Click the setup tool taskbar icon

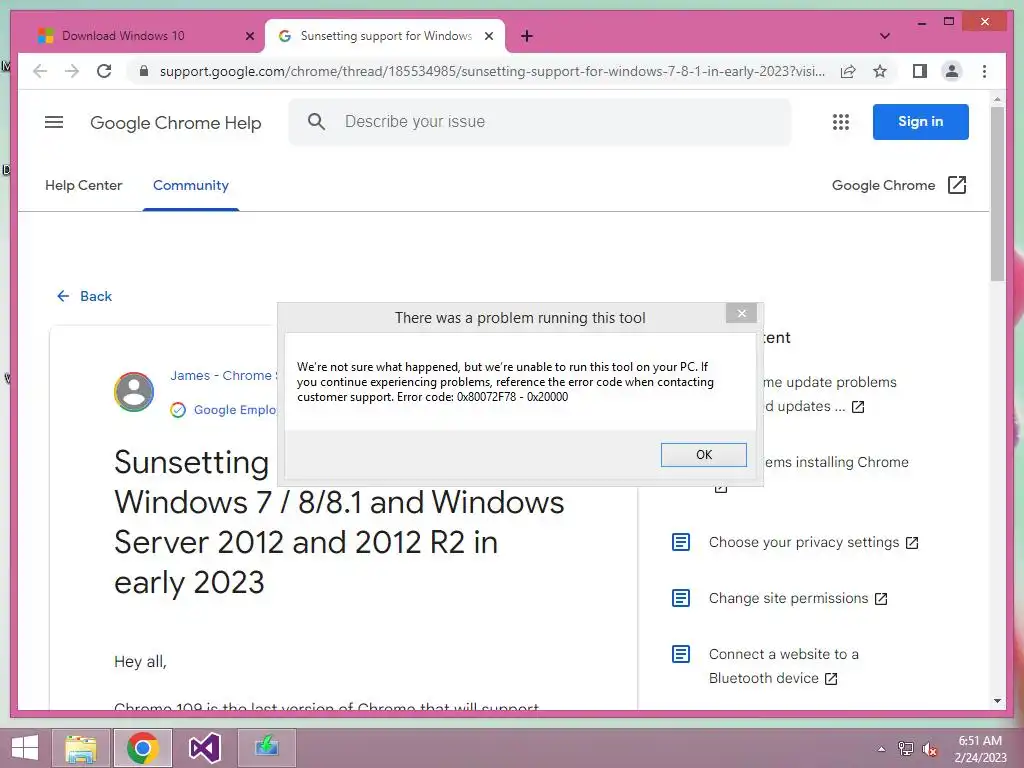click(266, 748)
